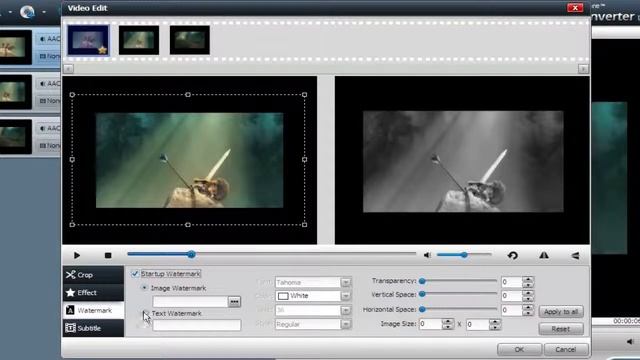
Task: Click the Transparency value stepper
Action: 528,282
